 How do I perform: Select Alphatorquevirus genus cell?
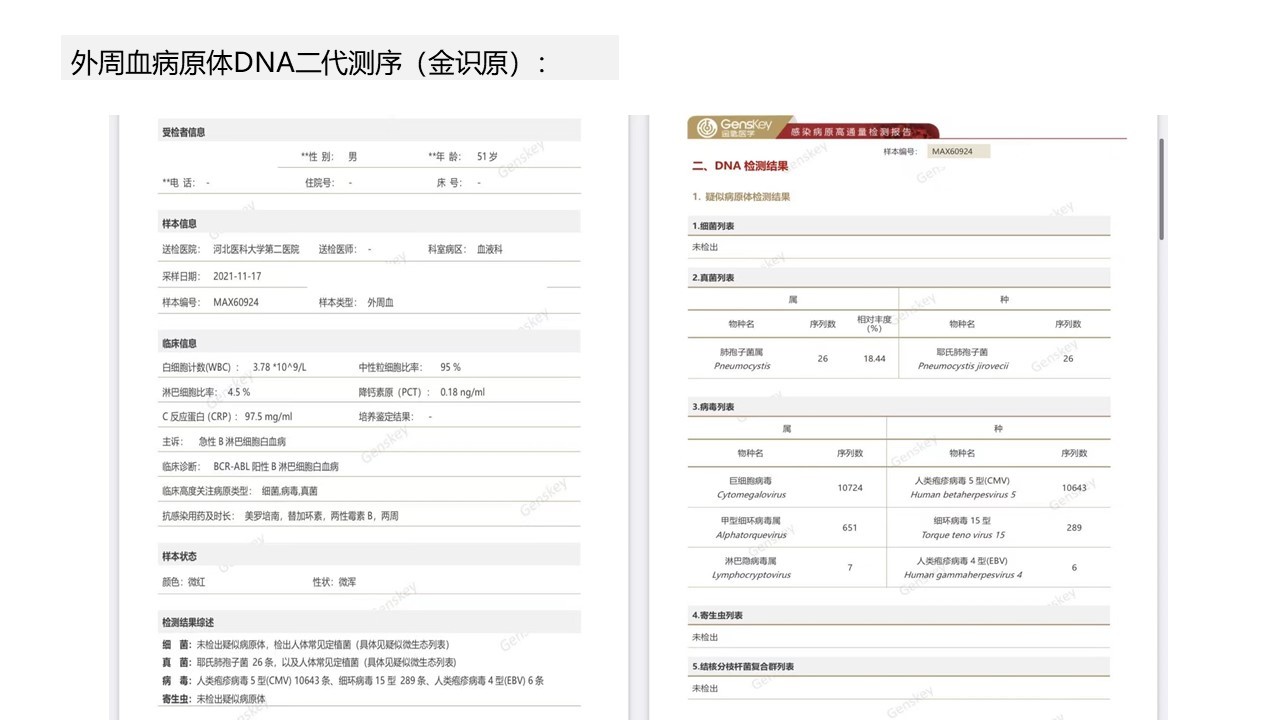pyautogui.click(x=751, y=527)
